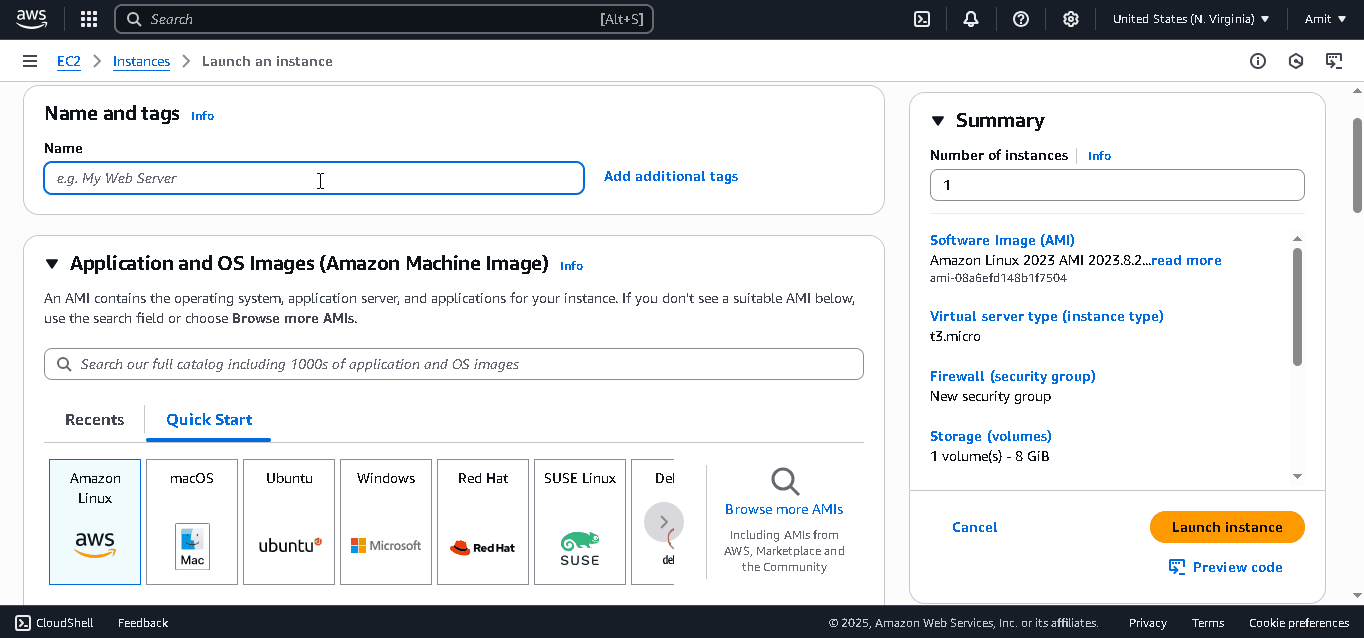Focus the instance Name input field
Screen dimensions: 1364x638
(314, 178)
